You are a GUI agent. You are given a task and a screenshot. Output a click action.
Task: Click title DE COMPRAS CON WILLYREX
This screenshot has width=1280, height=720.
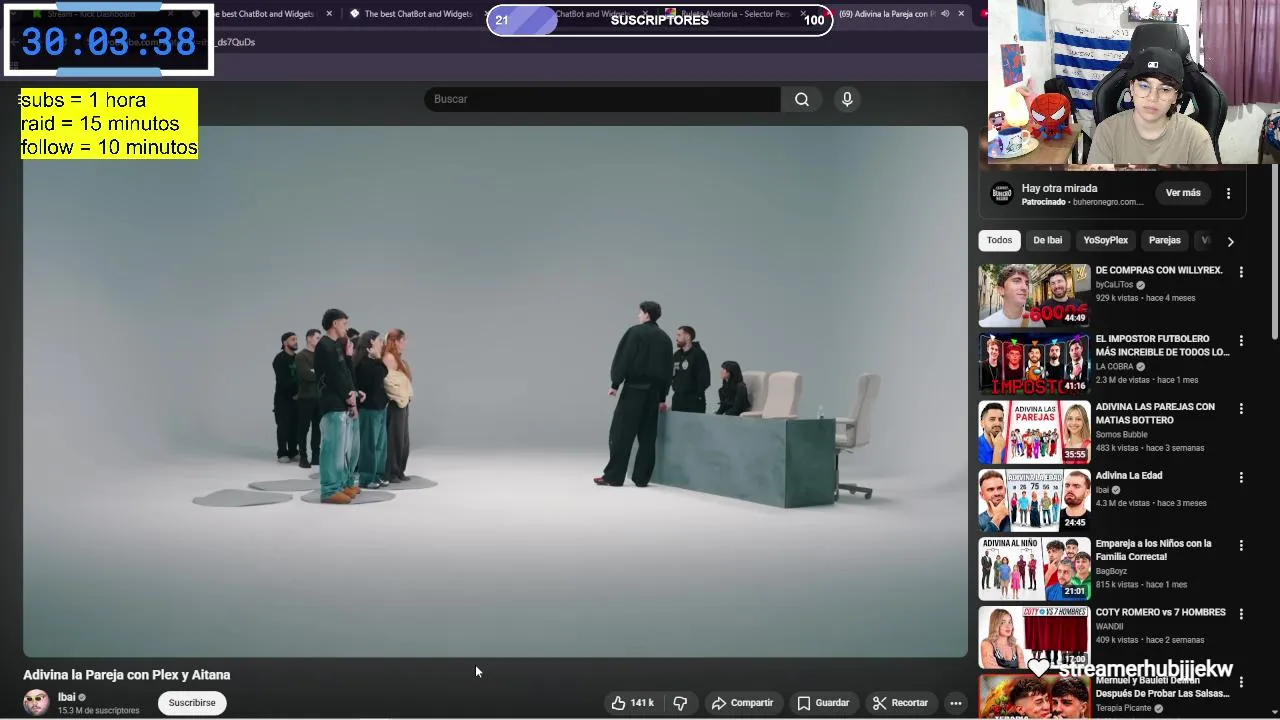(1159, 270)
